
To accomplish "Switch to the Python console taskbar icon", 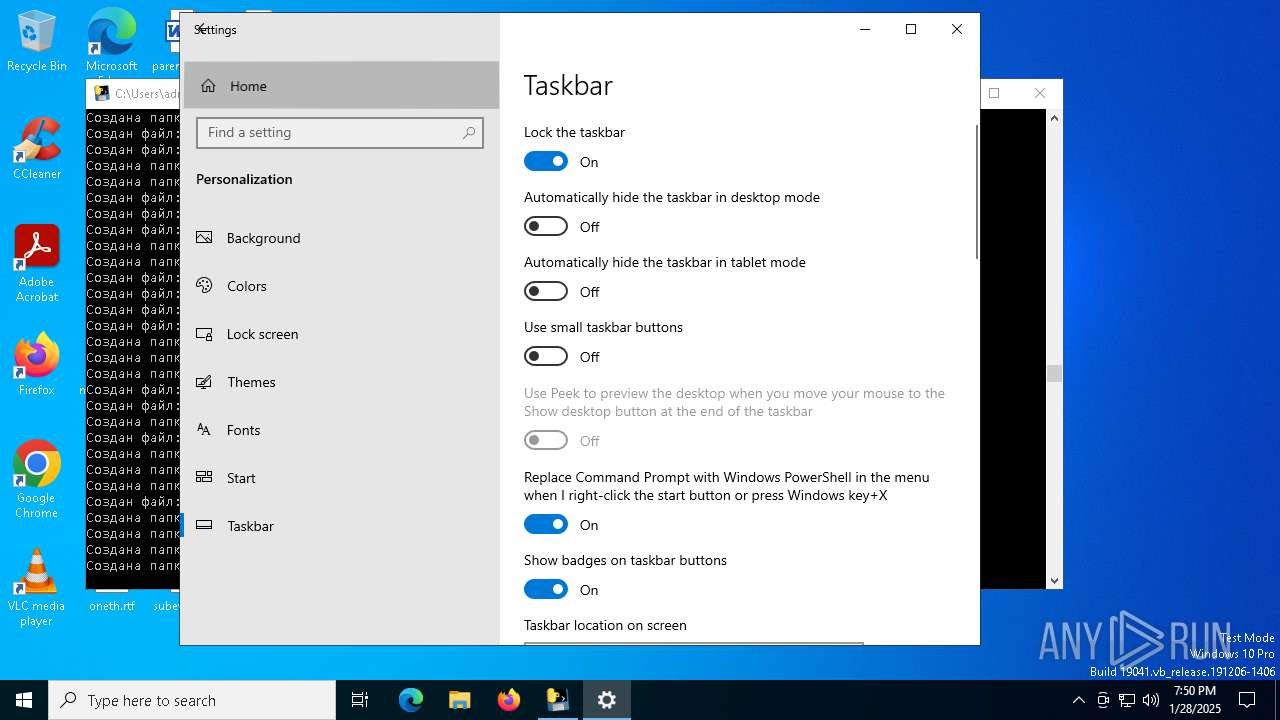I will point(557,700).
